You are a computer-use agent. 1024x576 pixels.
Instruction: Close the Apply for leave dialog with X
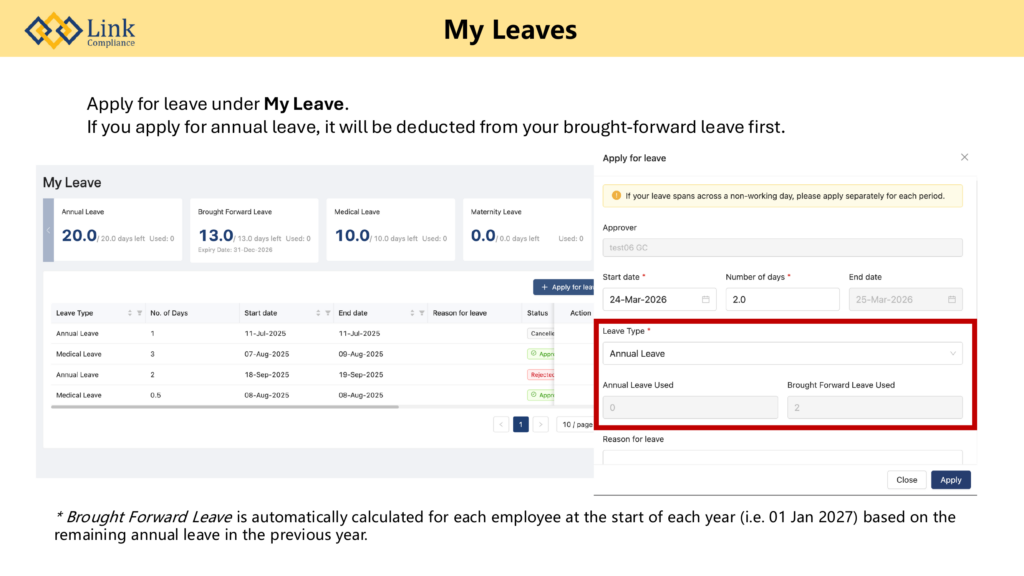click(x=964, y=157)
